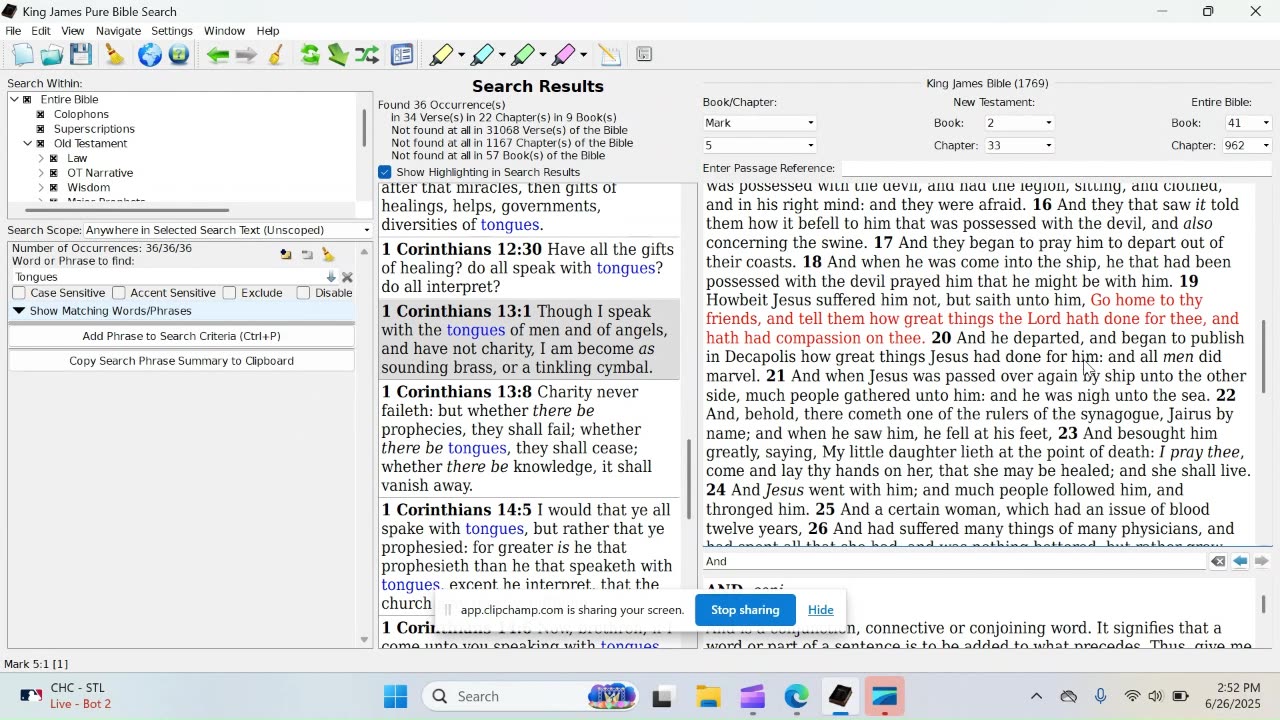Screen dimensions: 1280x720
Task: Click the Enter Passage Reference field
Action: tap(1056, 168)
